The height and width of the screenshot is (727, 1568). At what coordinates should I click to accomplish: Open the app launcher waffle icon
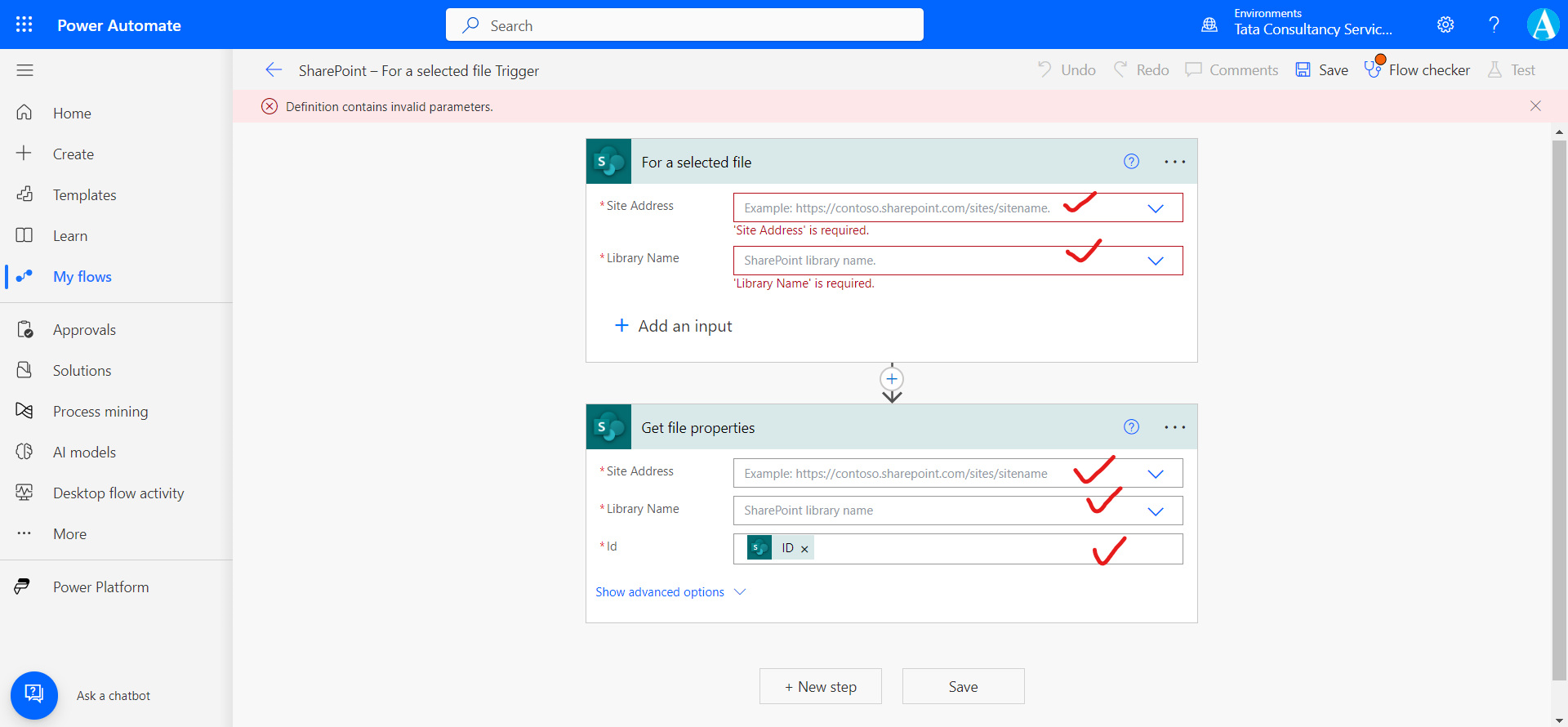24,25
